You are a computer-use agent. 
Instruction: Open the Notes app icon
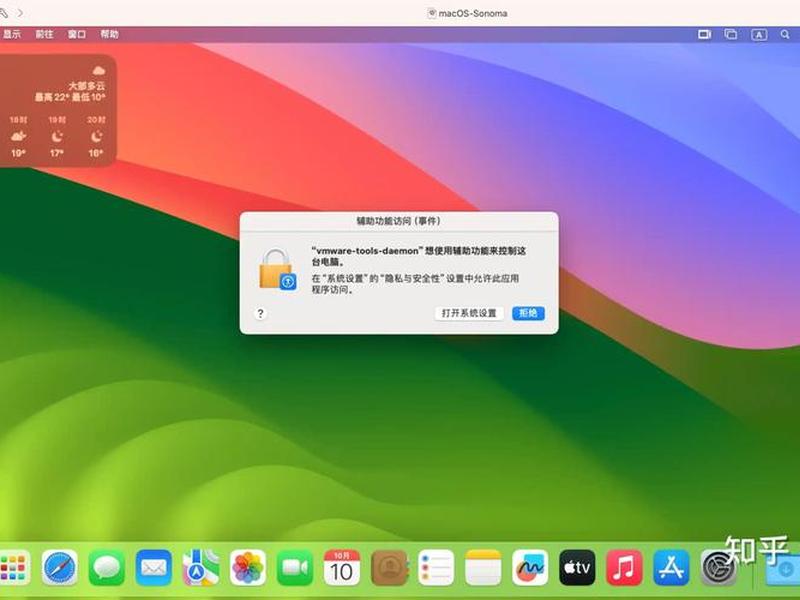coord(483,567)
